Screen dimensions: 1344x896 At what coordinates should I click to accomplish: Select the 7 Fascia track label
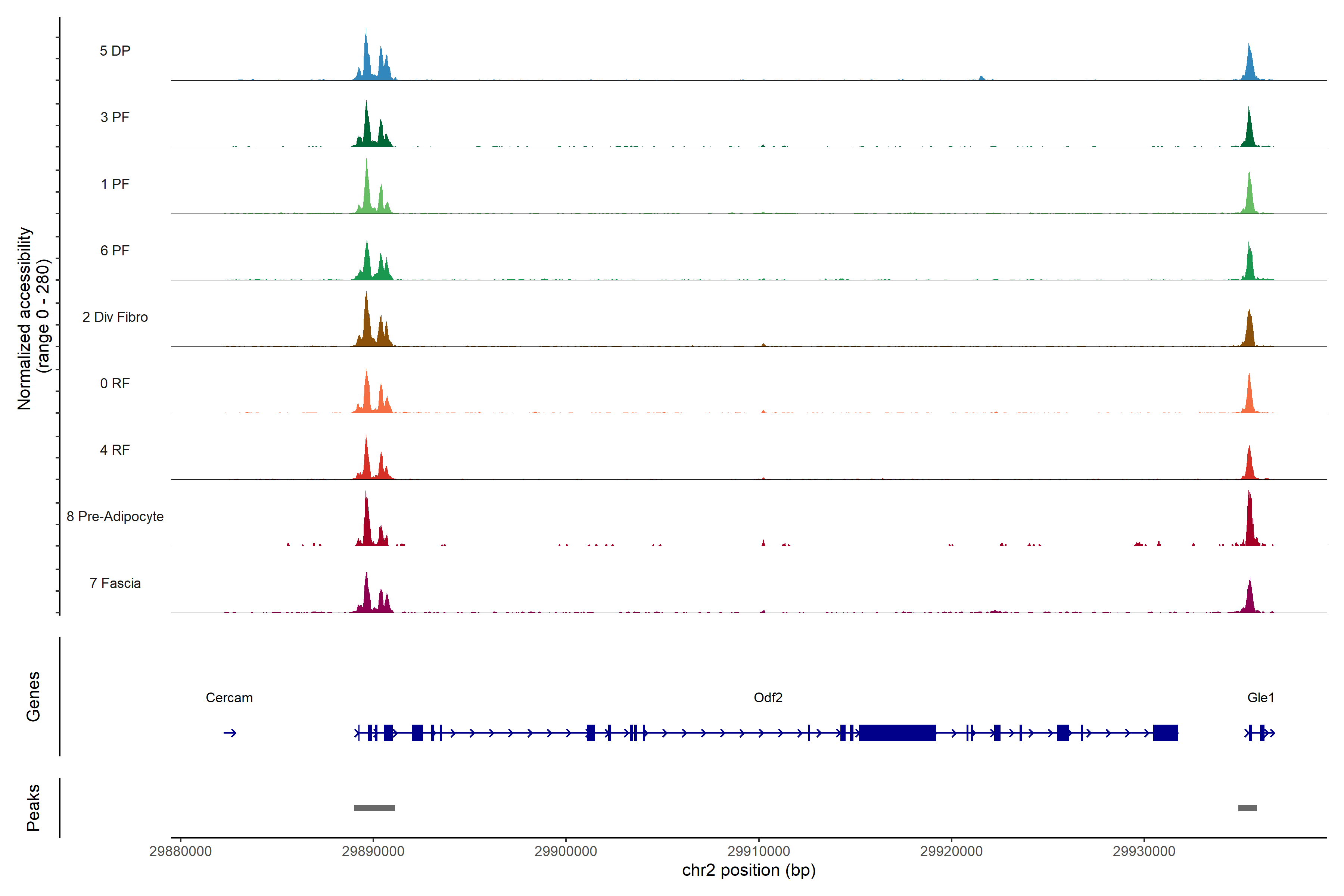point(115,584)
